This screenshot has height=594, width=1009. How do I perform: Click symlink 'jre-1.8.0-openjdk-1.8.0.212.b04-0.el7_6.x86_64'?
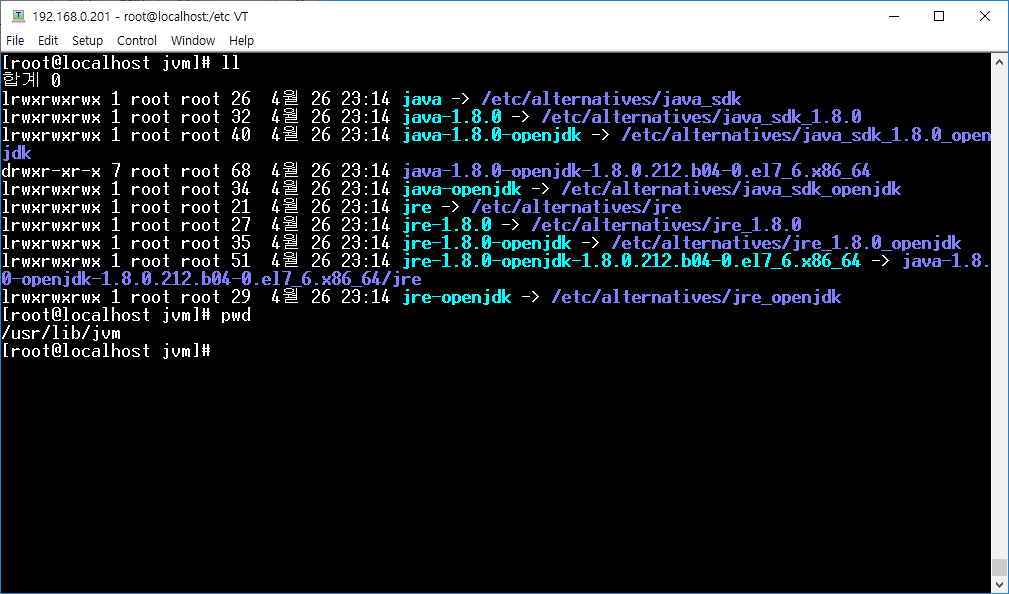point(631,261)
